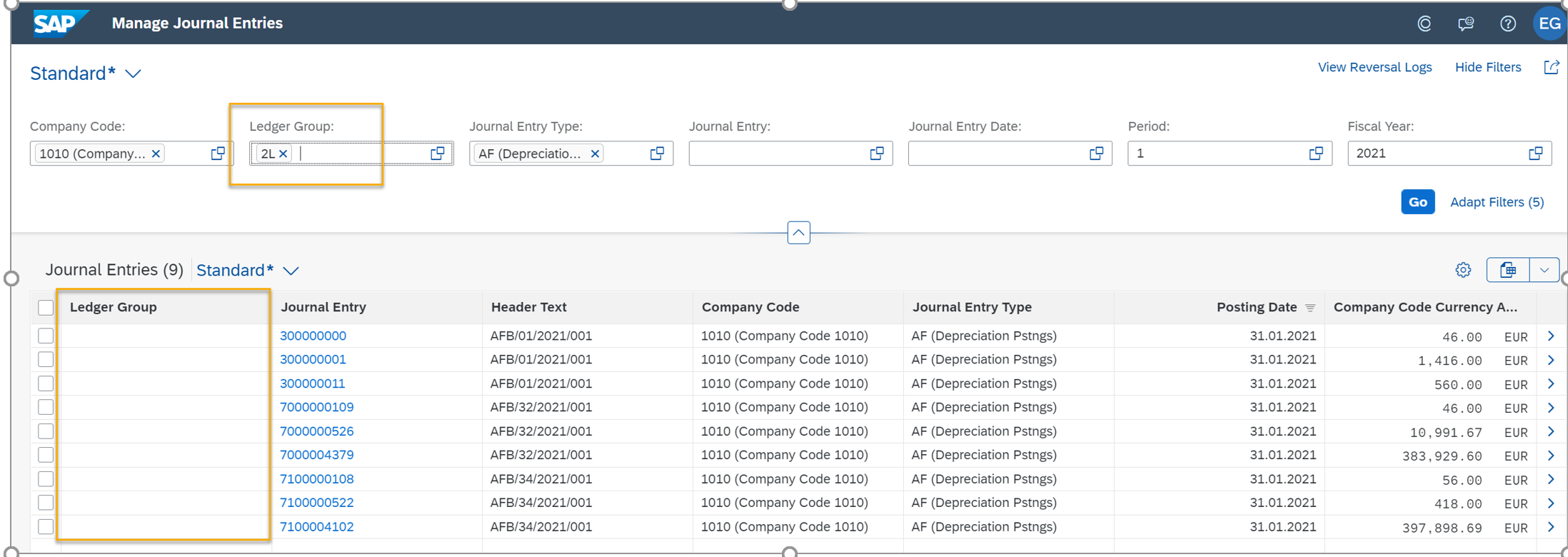The width and height of the screenshot is (1568, 557).
Task: Open journal entry 7000000526 link
Action: [316, 431]
